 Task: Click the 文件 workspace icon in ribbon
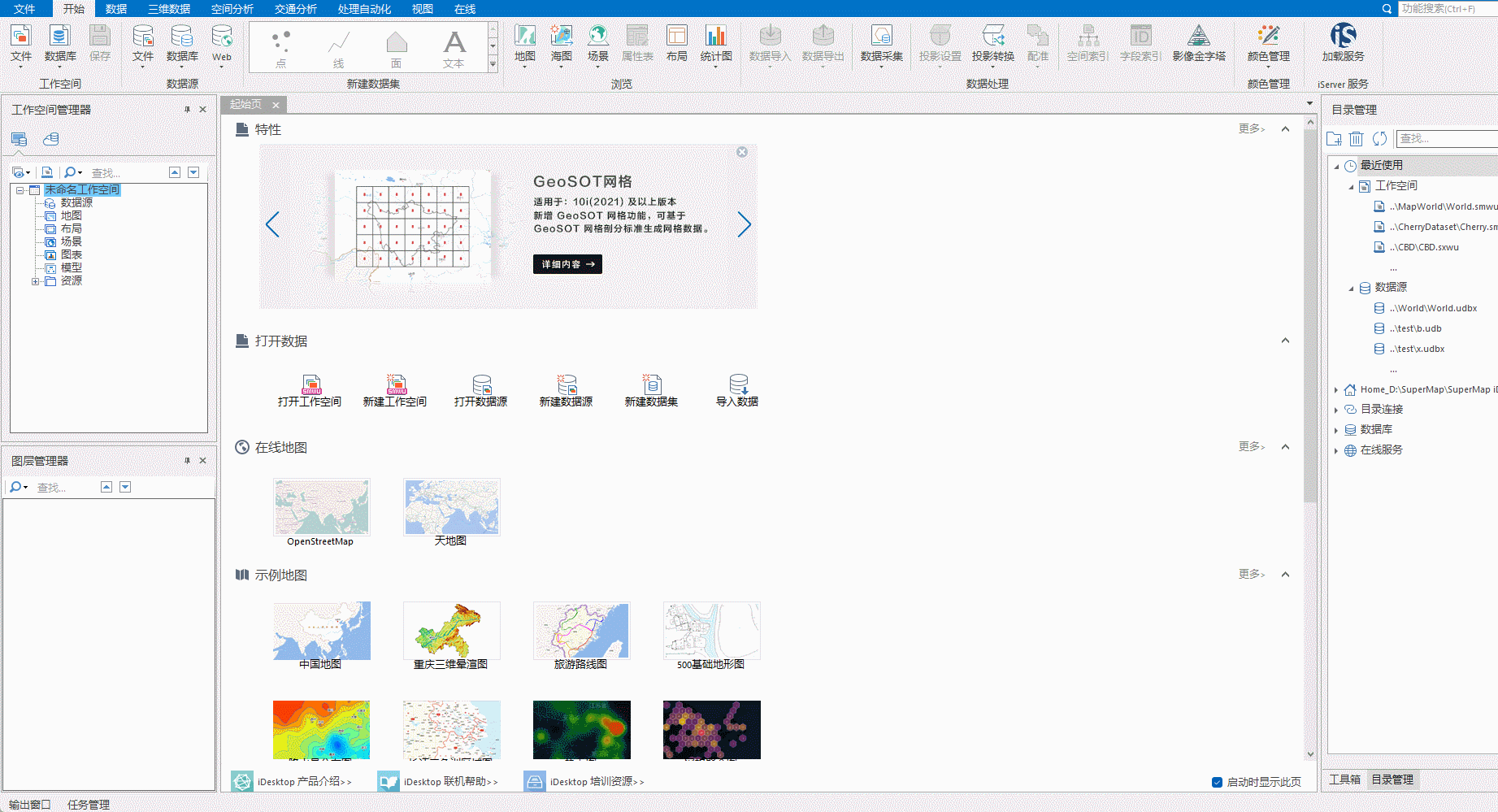coord(21,37)
